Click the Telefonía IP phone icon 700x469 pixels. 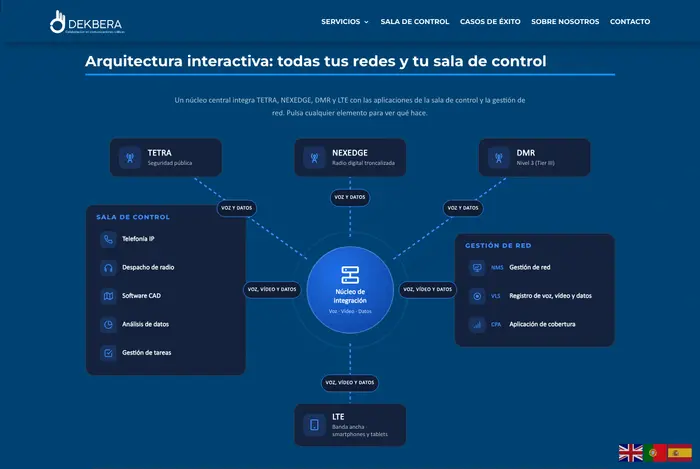[108, 239]
